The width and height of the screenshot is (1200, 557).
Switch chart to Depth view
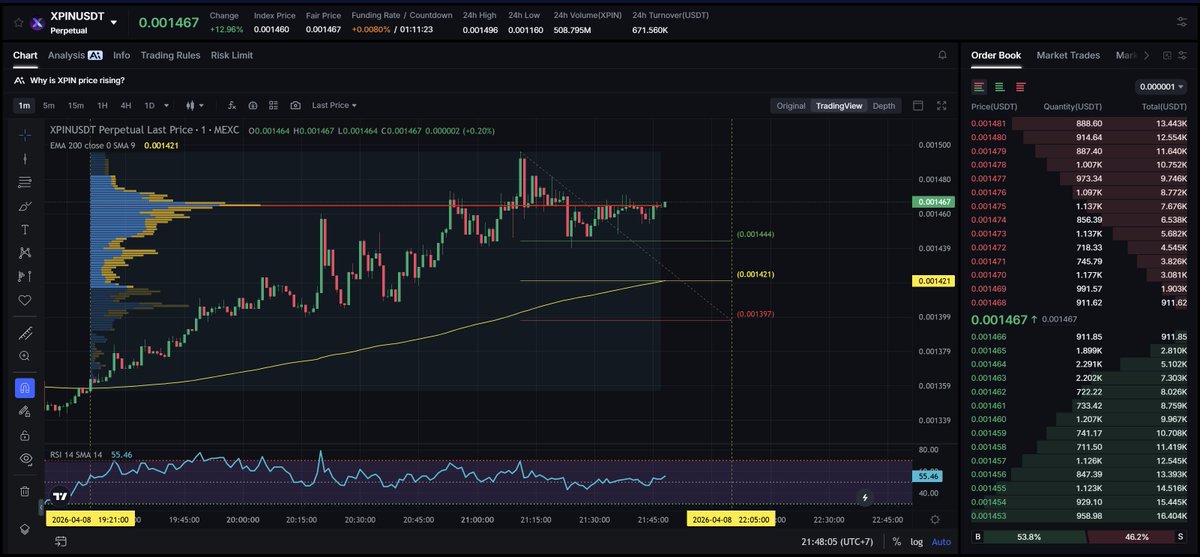coord(884,105)
